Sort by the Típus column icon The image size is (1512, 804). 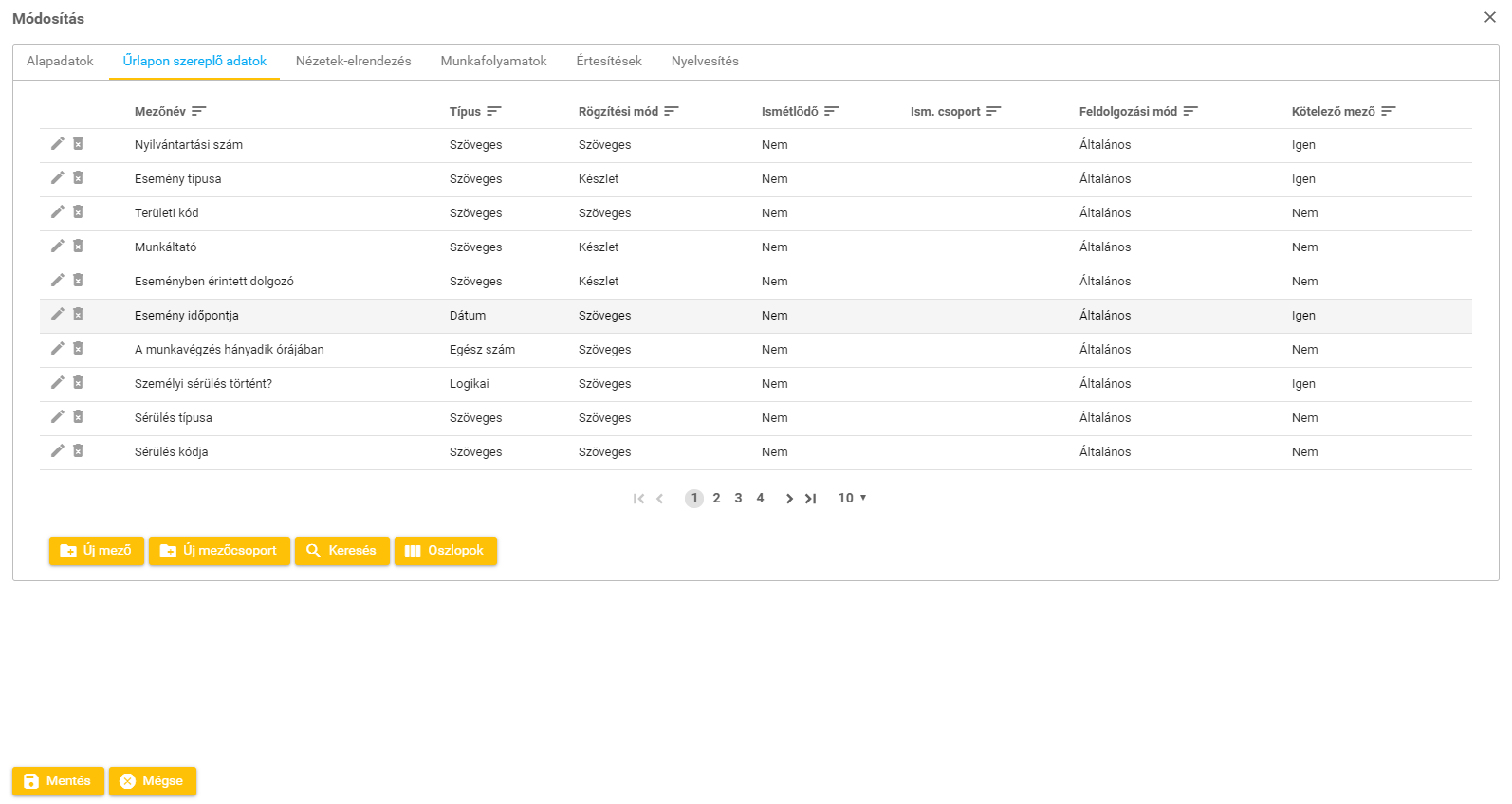click(493, 112)
